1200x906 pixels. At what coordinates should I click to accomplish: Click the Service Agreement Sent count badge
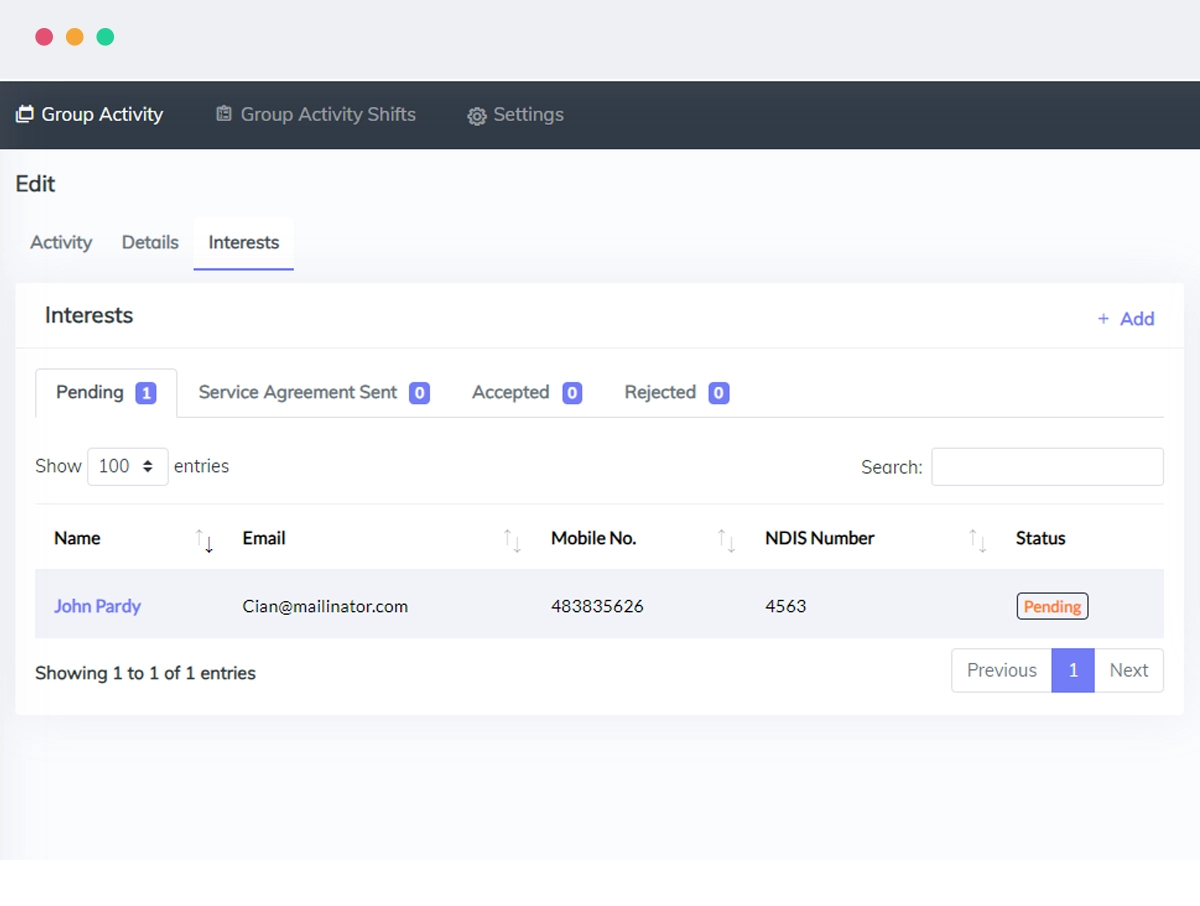420,393
